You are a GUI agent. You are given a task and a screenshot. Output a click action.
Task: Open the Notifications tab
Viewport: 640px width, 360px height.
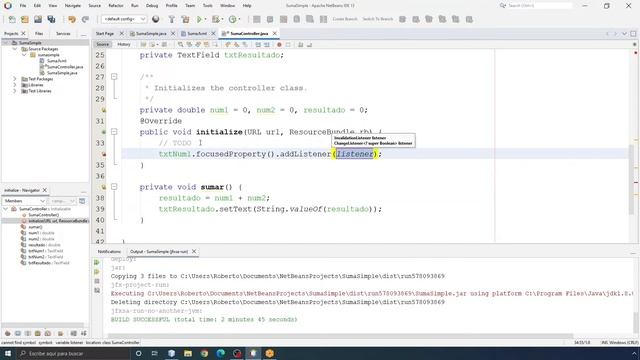click(109, 251)
